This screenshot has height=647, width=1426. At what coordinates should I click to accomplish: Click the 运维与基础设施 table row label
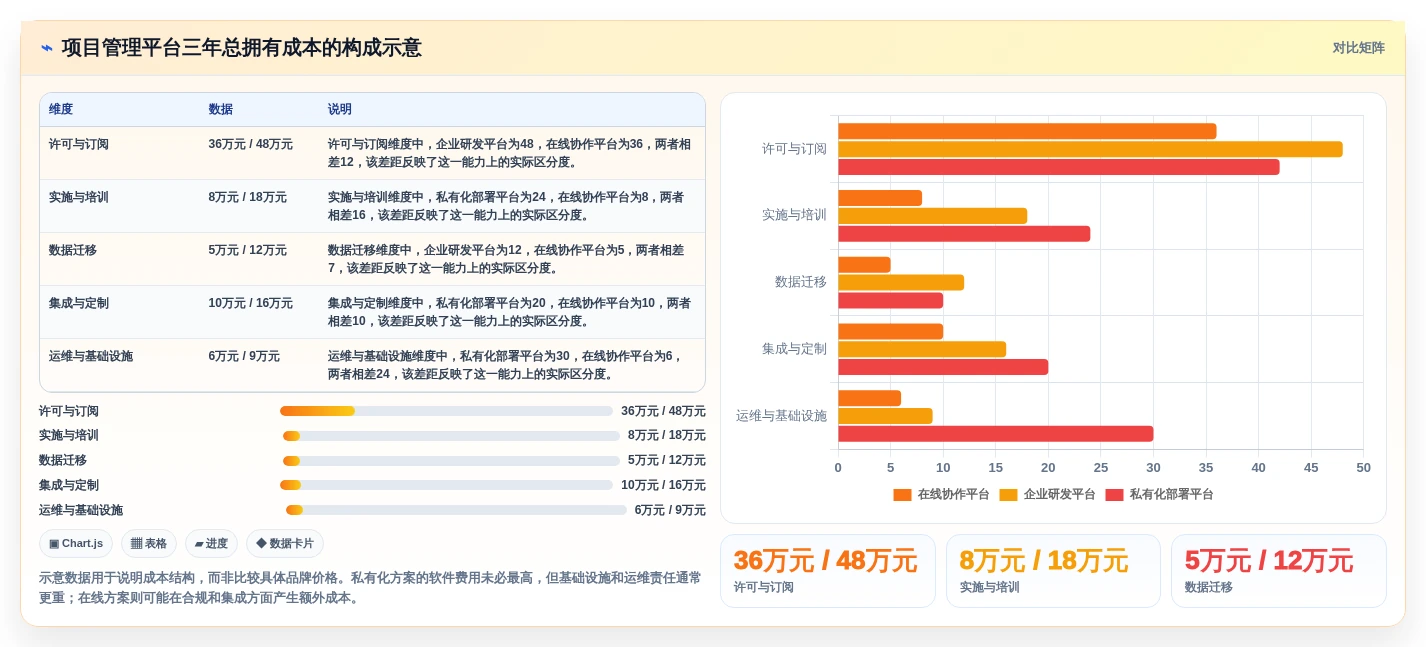91,356
